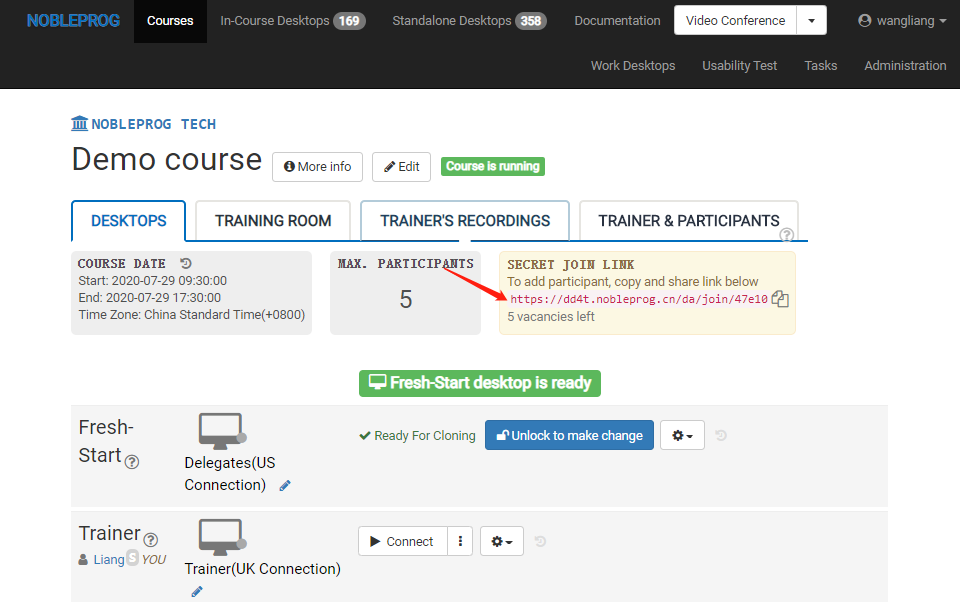Click the S badge next to Liang
Image resolution: width=960 pixels, height=602 pixels.
coord(132,558)
